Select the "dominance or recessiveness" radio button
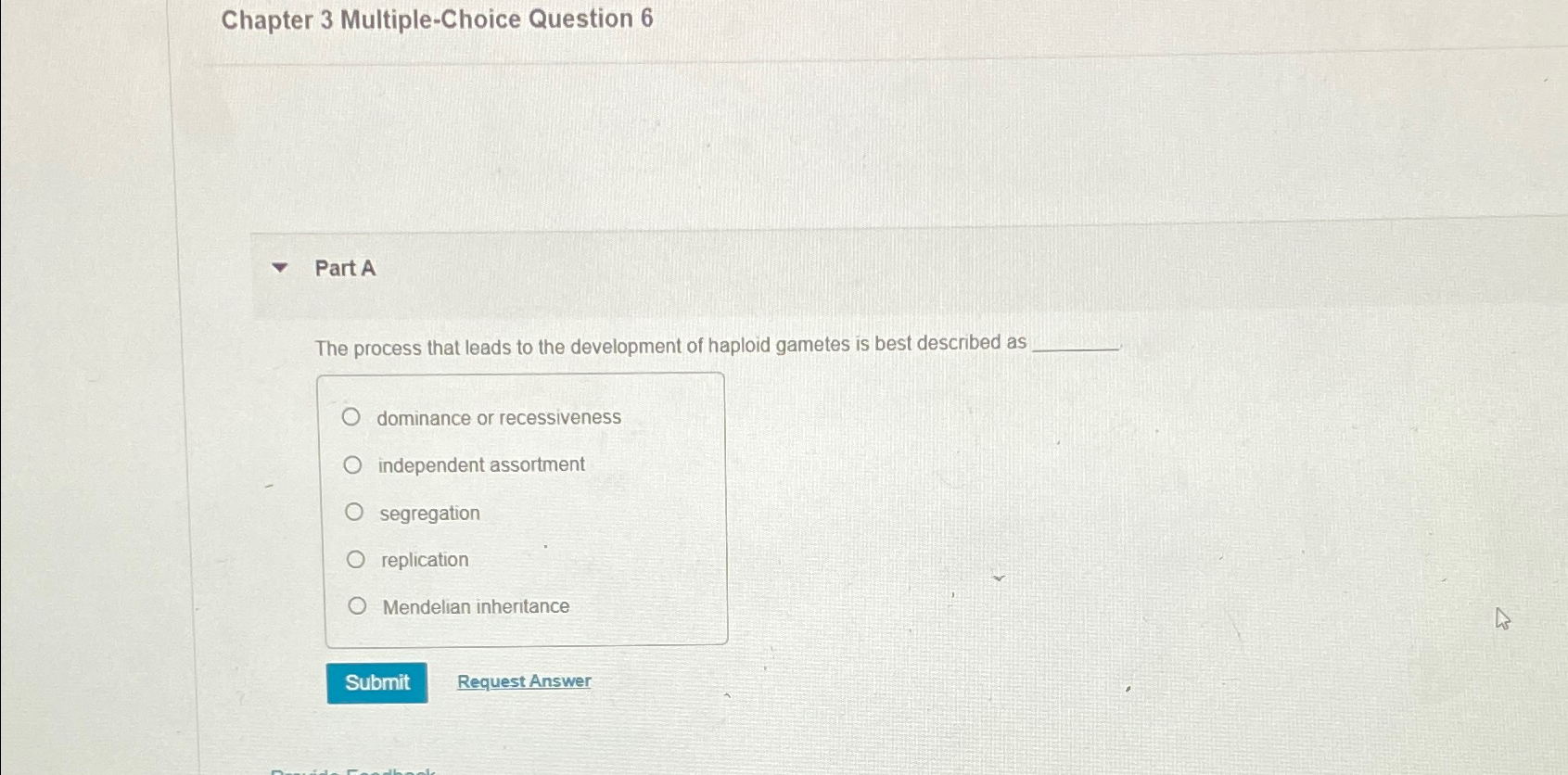 pyautogui.click(x=353, y=416)
